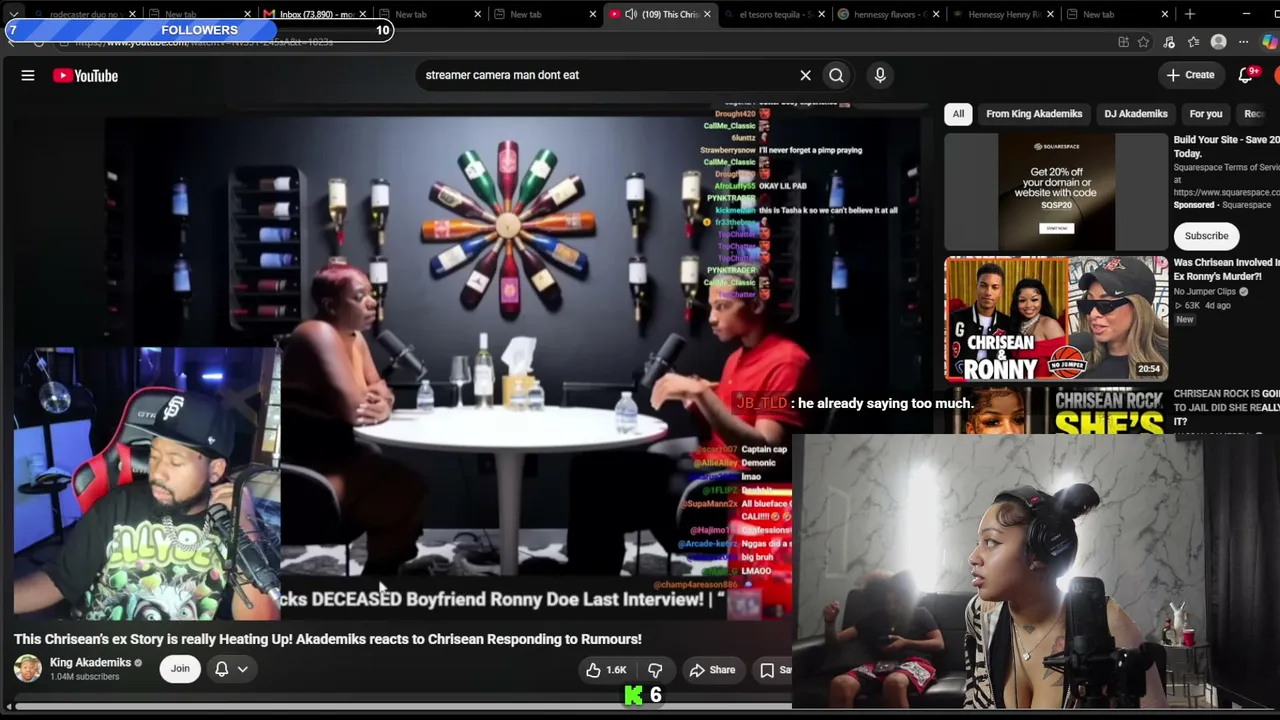This screenshot has width=1280, height=720.
Task: Select the DJ Akademiks chip
Action: 1136,114
